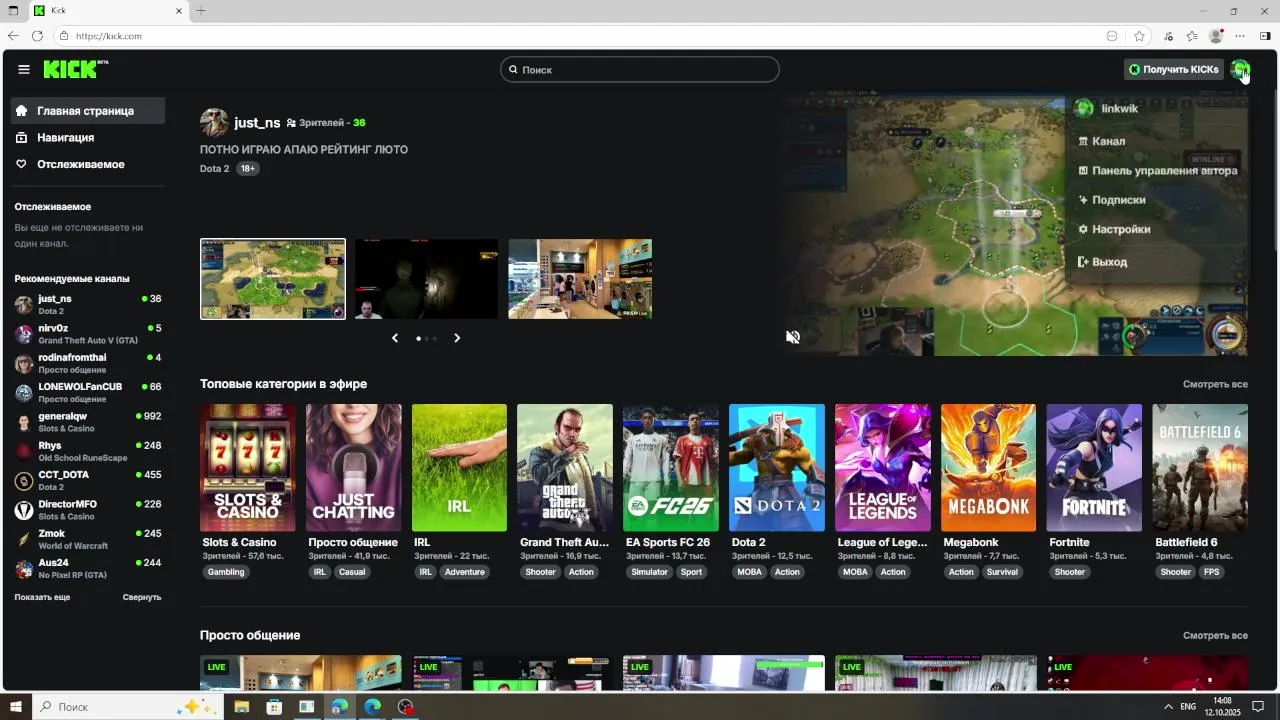The image size is (1280, 720).
Task: Click the Casual tag
Action: point(352,572)
